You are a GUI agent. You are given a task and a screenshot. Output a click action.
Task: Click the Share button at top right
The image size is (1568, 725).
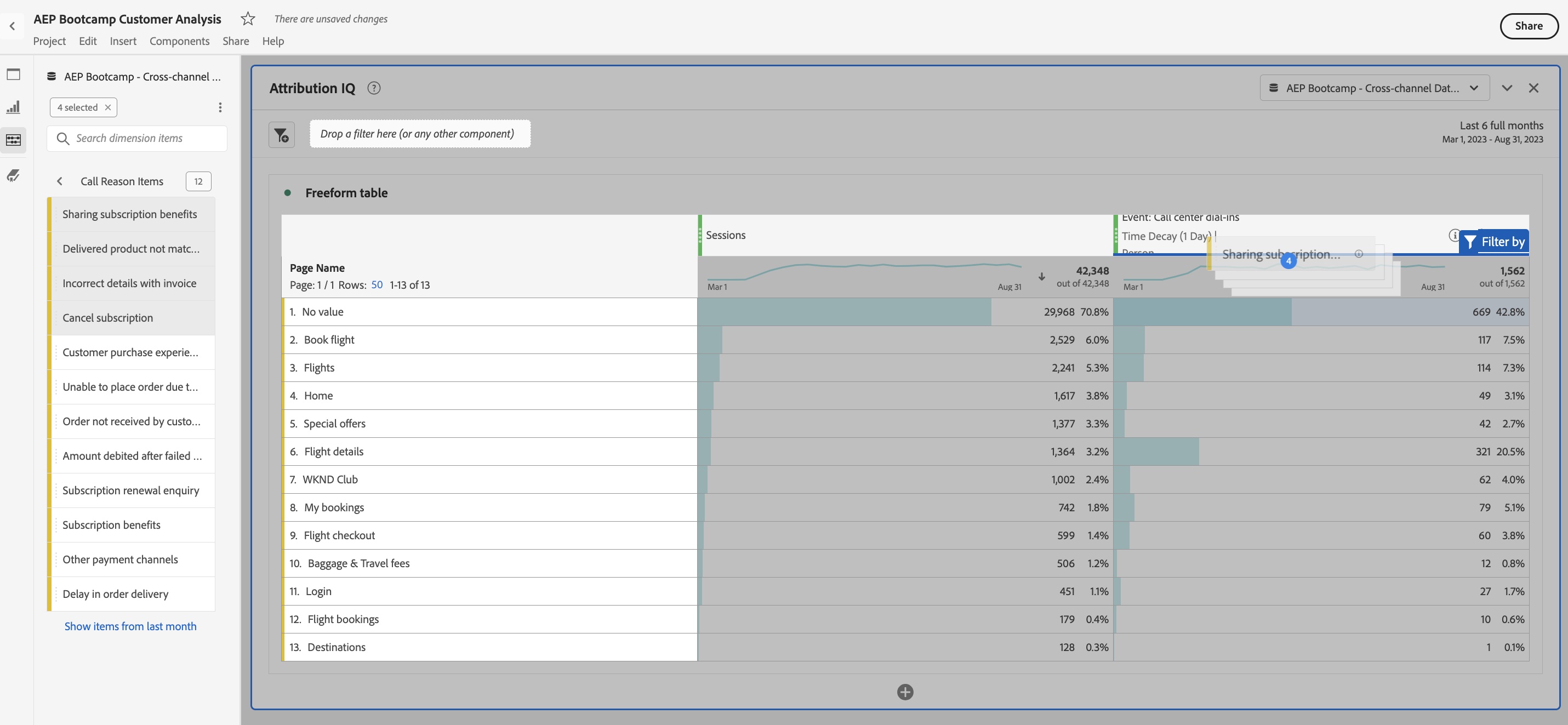(1529, 26)
